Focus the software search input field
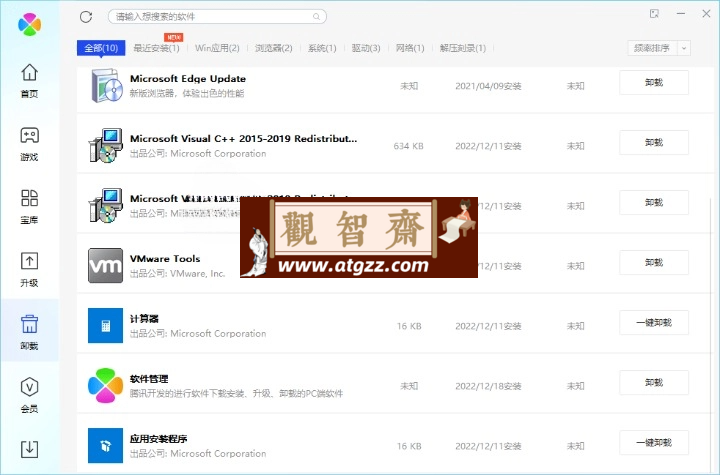The width and height of the screenshot is (720, 475). [217, 17]
